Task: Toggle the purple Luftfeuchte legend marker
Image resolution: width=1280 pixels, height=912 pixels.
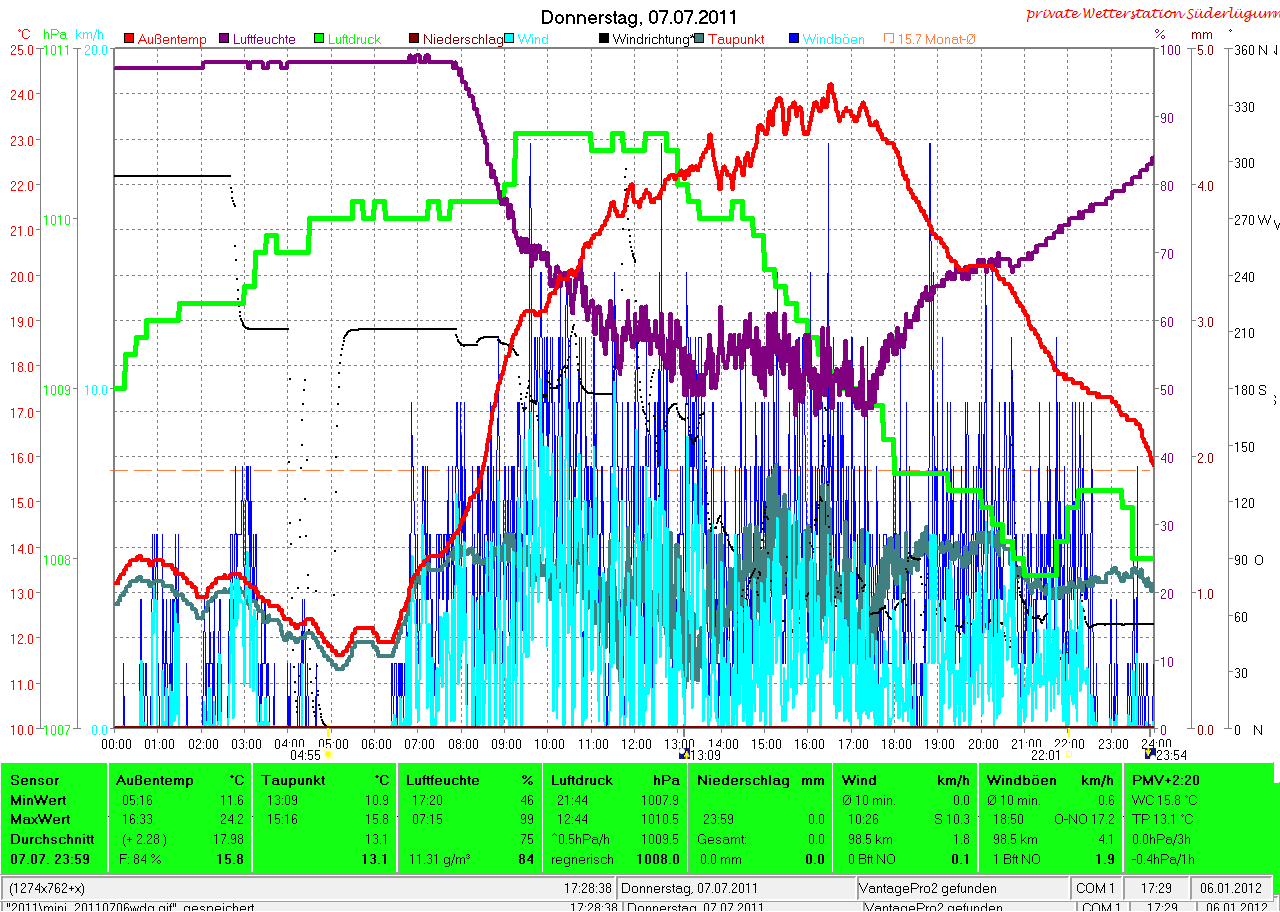Action: (x=225, y=39)
